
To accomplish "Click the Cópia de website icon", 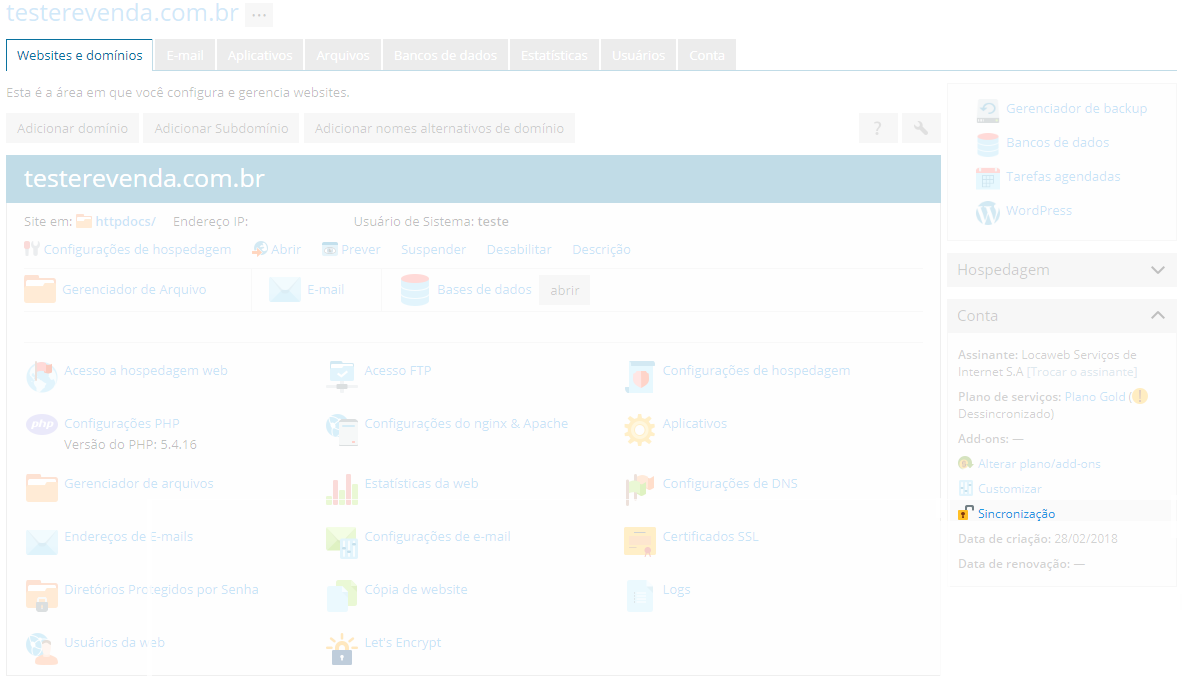I will point(342,595).
